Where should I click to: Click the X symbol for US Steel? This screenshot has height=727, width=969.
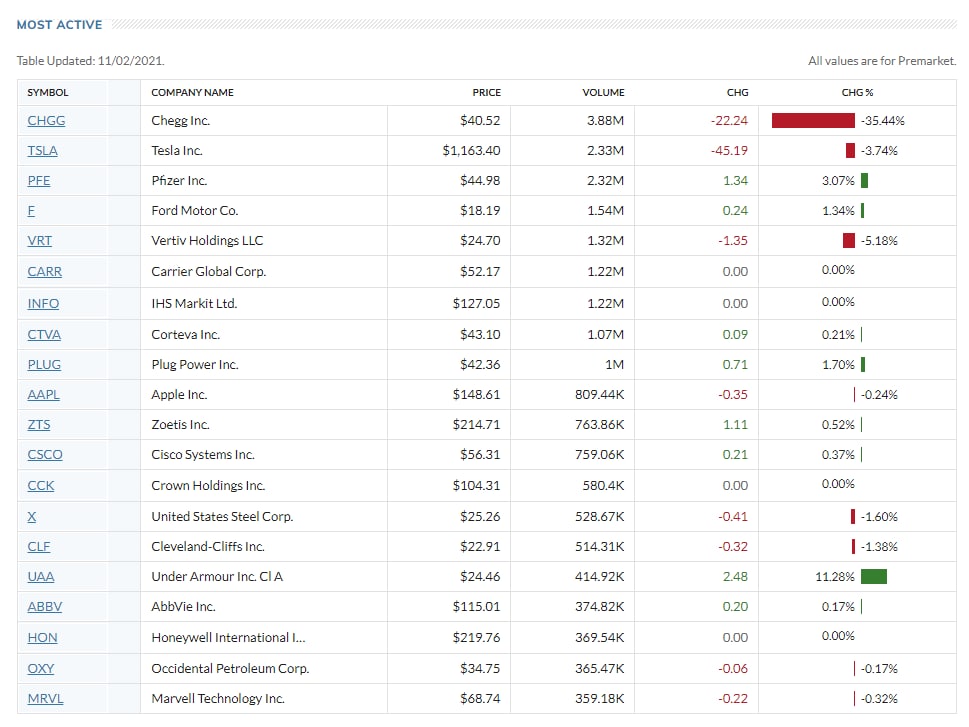[32, 516]
